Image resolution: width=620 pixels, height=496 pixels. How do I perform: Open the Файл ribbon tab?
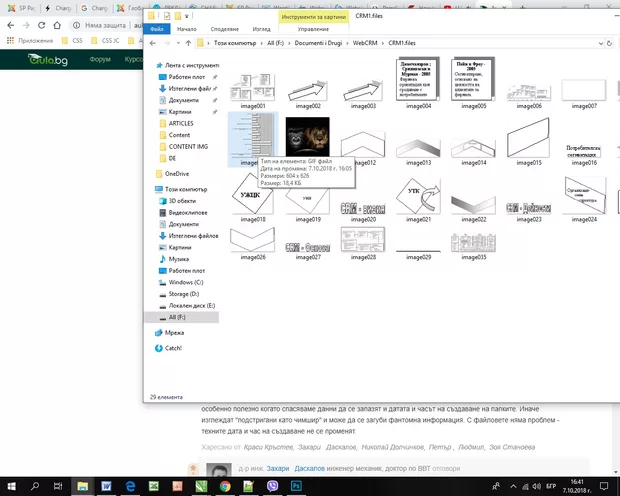click(158, 29)
